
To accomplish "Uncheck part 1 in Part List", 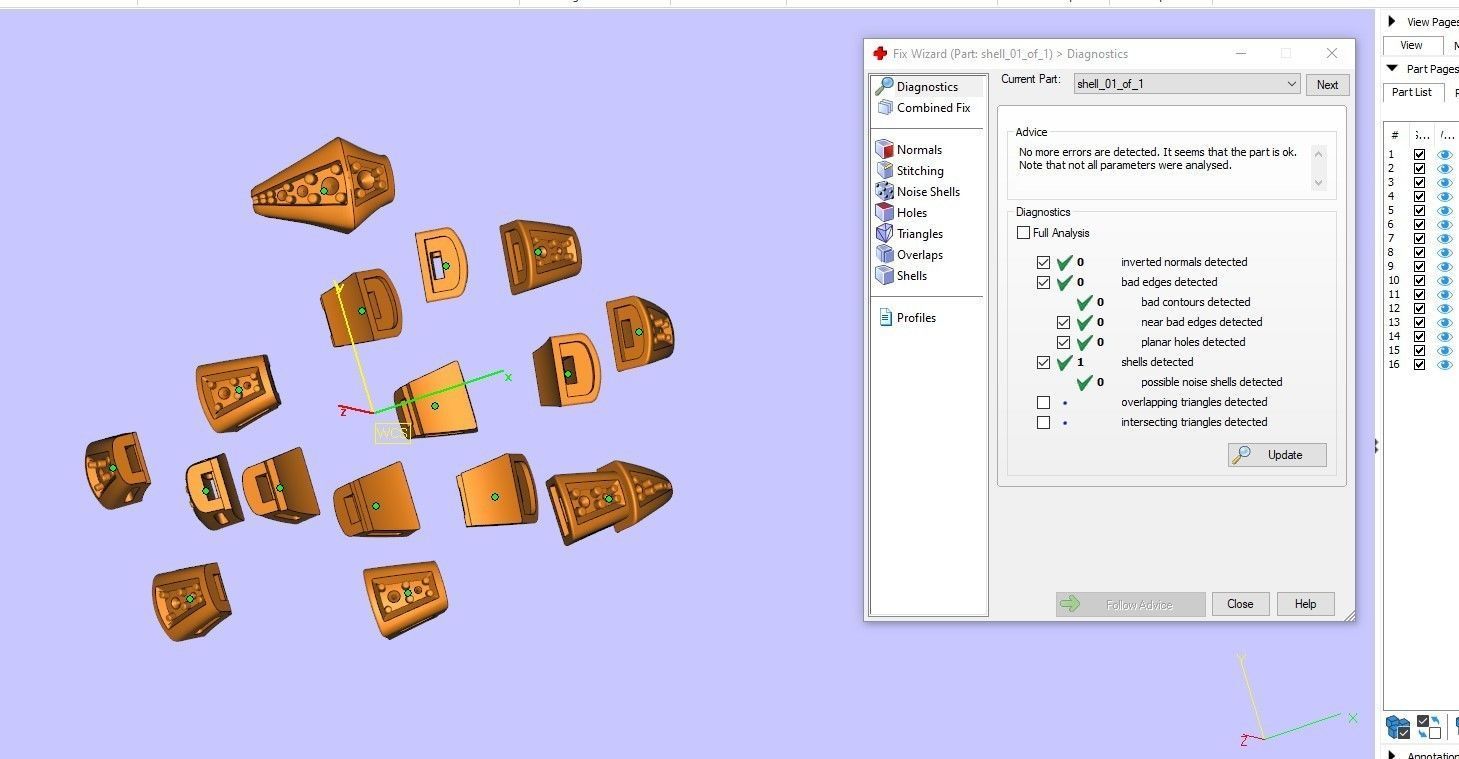I will pyautogui.click(x=1419, y=155).
